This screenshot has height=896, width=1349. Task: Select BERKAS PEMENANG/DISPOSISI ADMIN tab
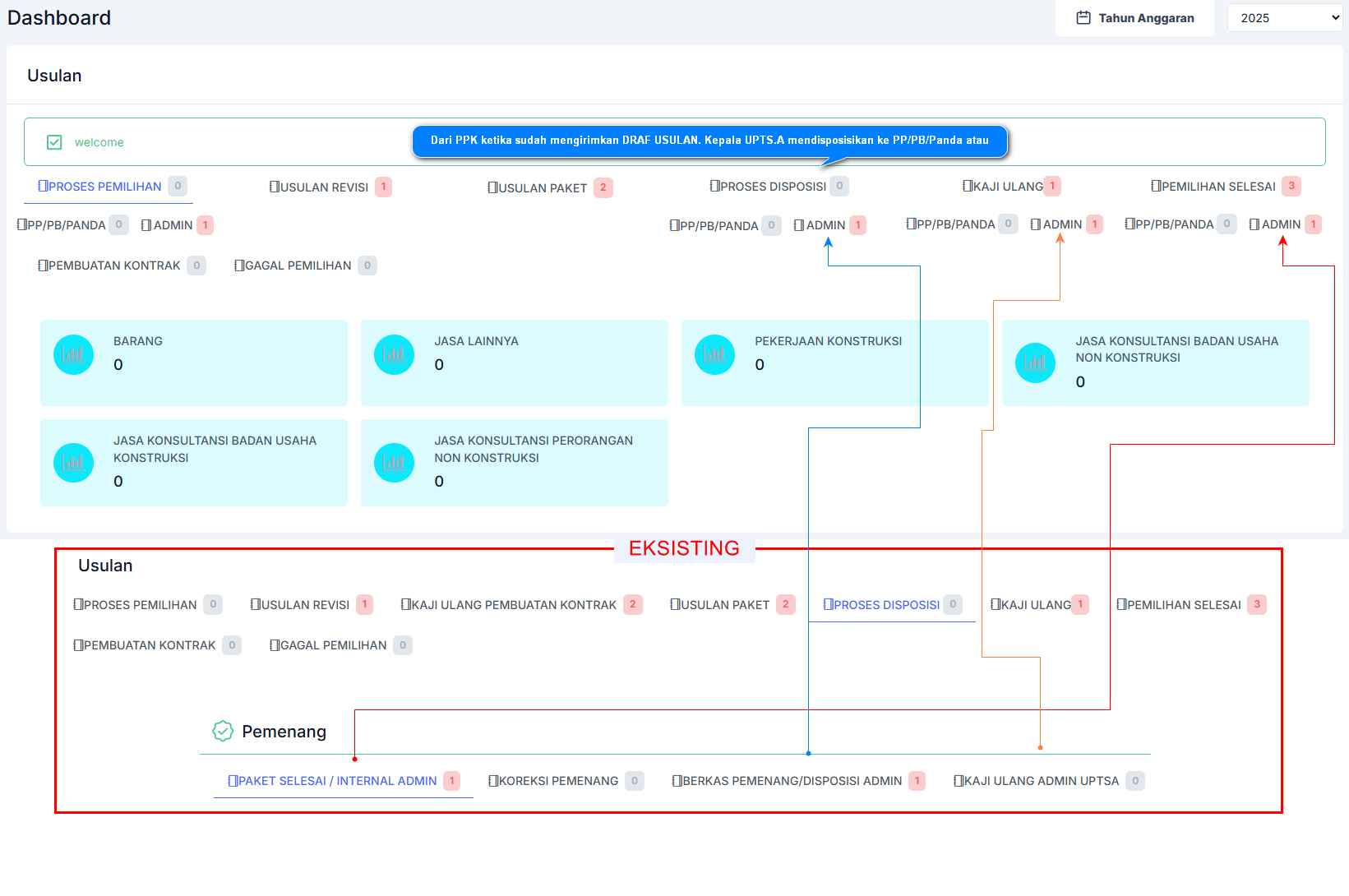(792, 781)
